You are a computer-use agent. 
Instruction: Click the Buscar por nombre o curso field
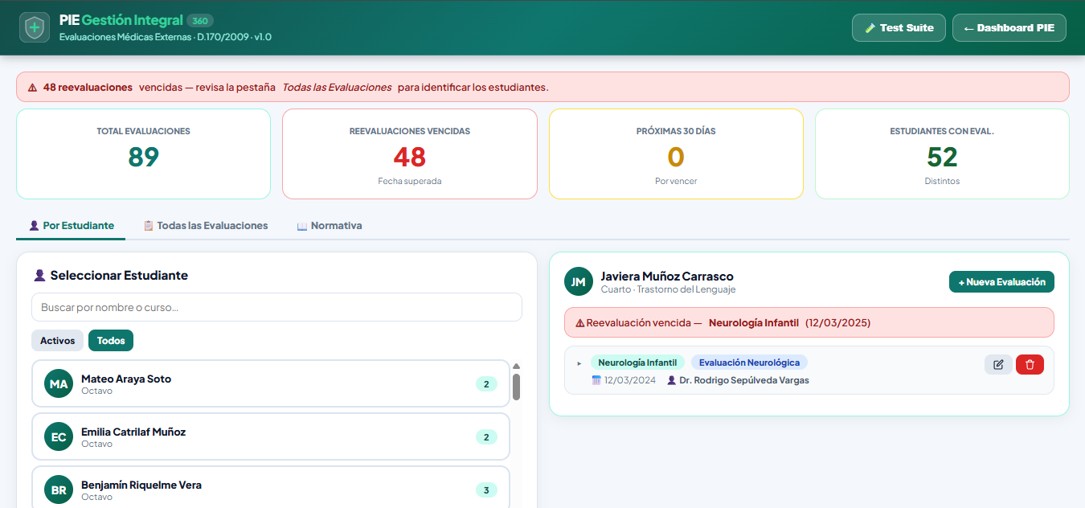277,307
